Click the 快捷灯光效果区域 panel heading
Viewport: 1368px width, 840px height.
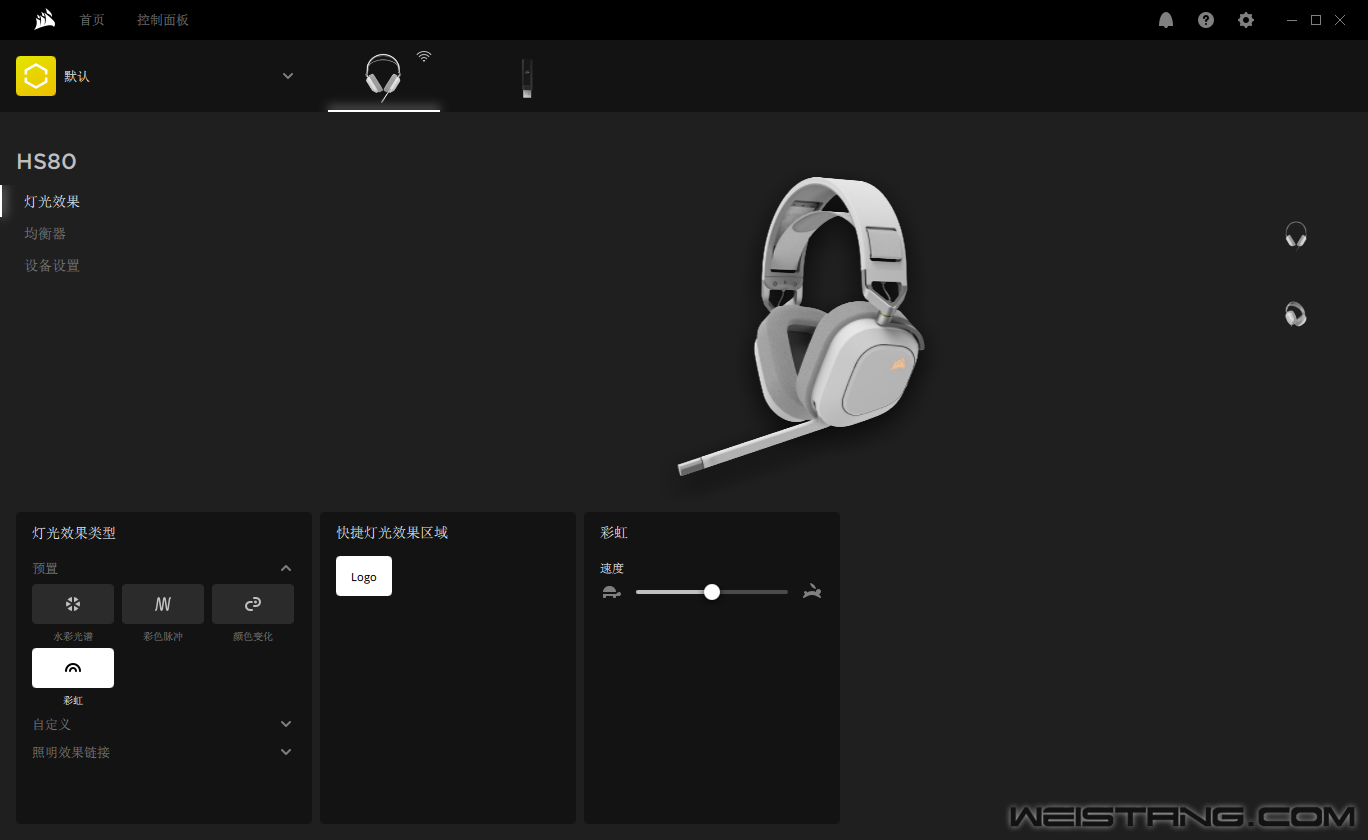click(392, 533)
